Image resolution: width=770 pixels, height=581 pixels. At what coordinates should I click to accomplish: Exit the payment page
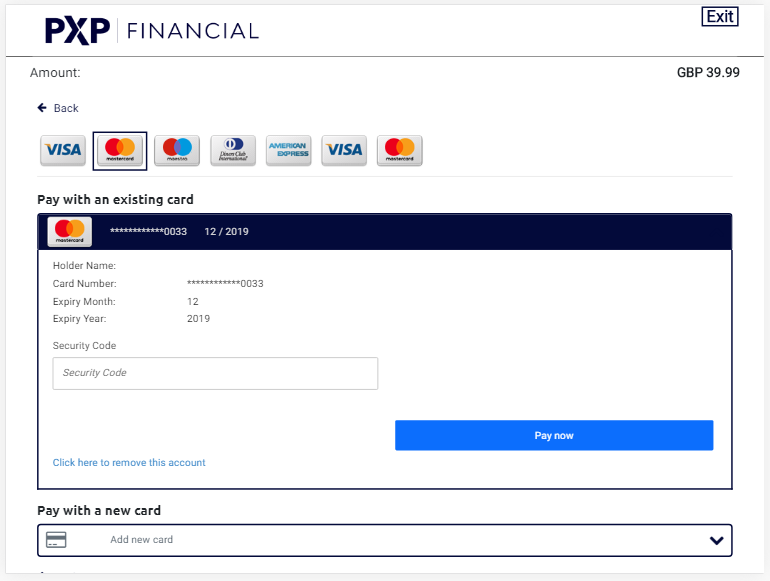pyautogui.click(x=720, y=17)
